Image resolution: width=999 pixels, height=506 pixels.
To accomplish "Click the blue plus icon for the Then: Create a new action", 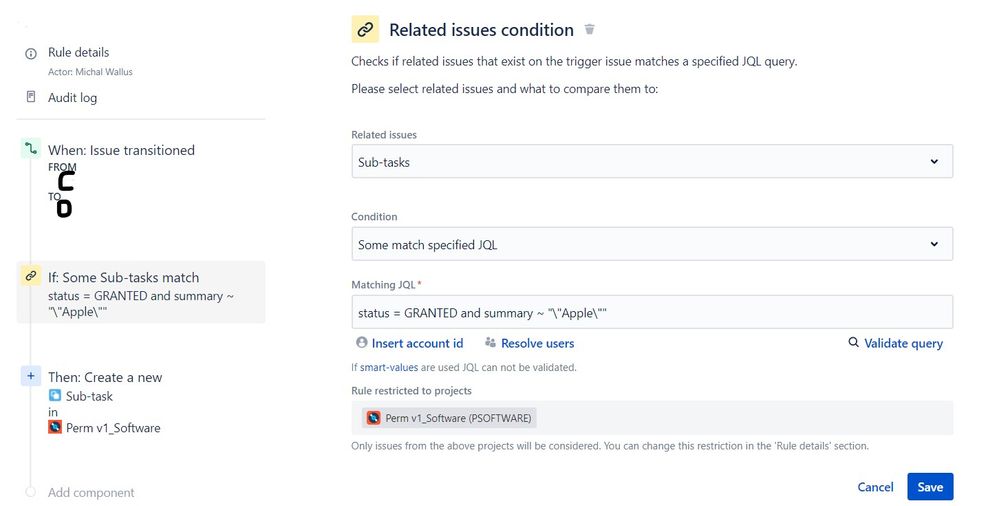I will (x=31, y=375).
